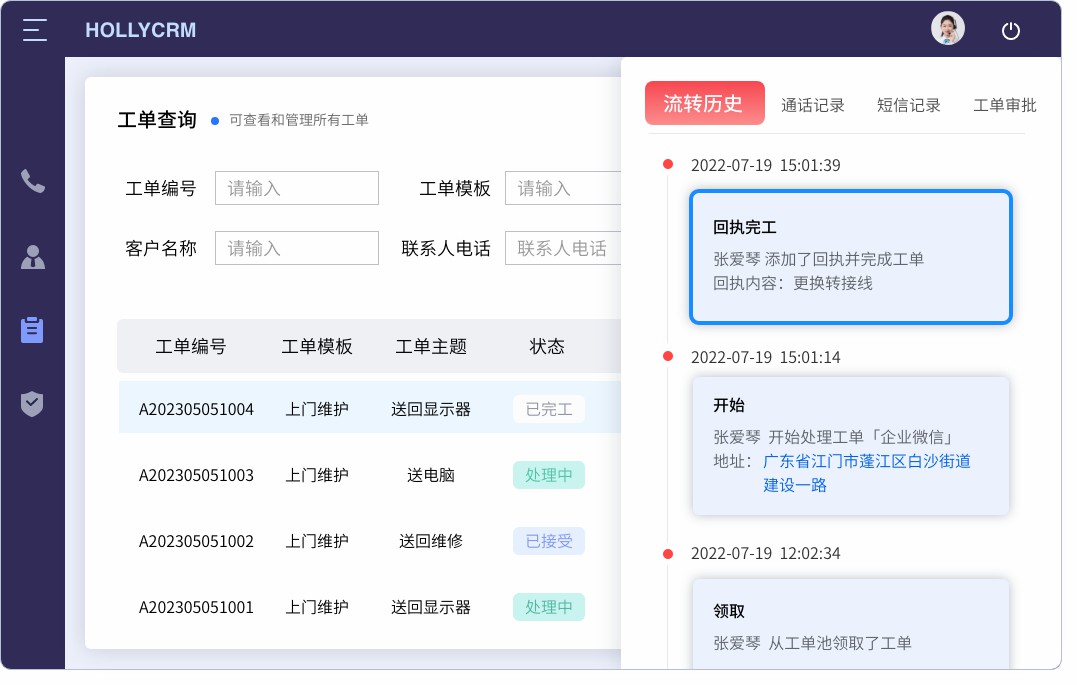Open the customer contacts sidebar icon
This screenshot has height=685, width=1077.
[33, 257]
